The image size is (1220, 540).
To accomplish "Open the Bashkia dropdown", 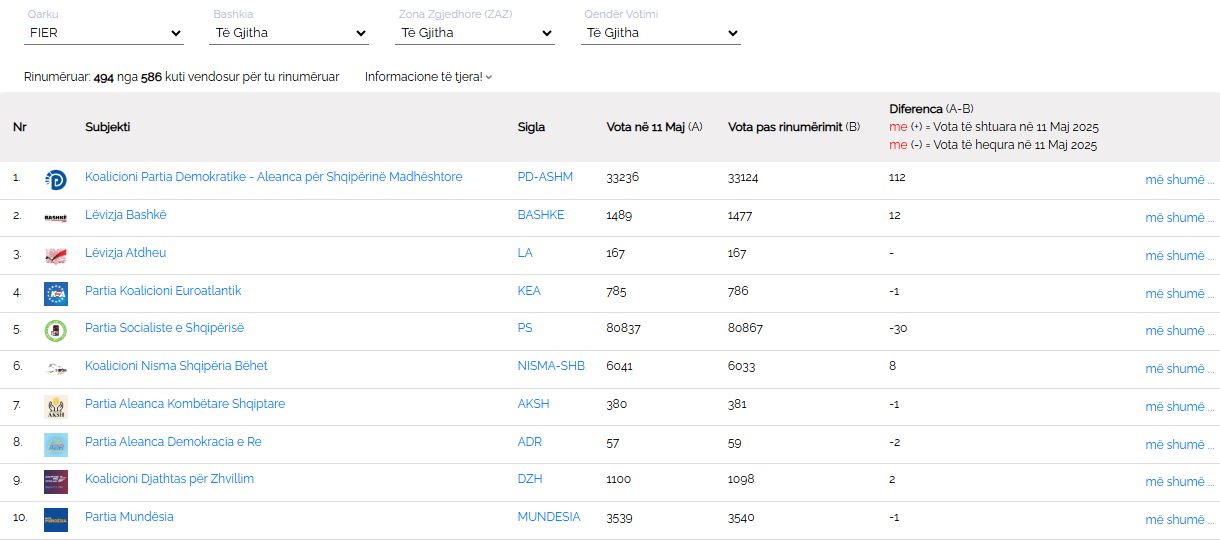I will [x=290, y=33].
